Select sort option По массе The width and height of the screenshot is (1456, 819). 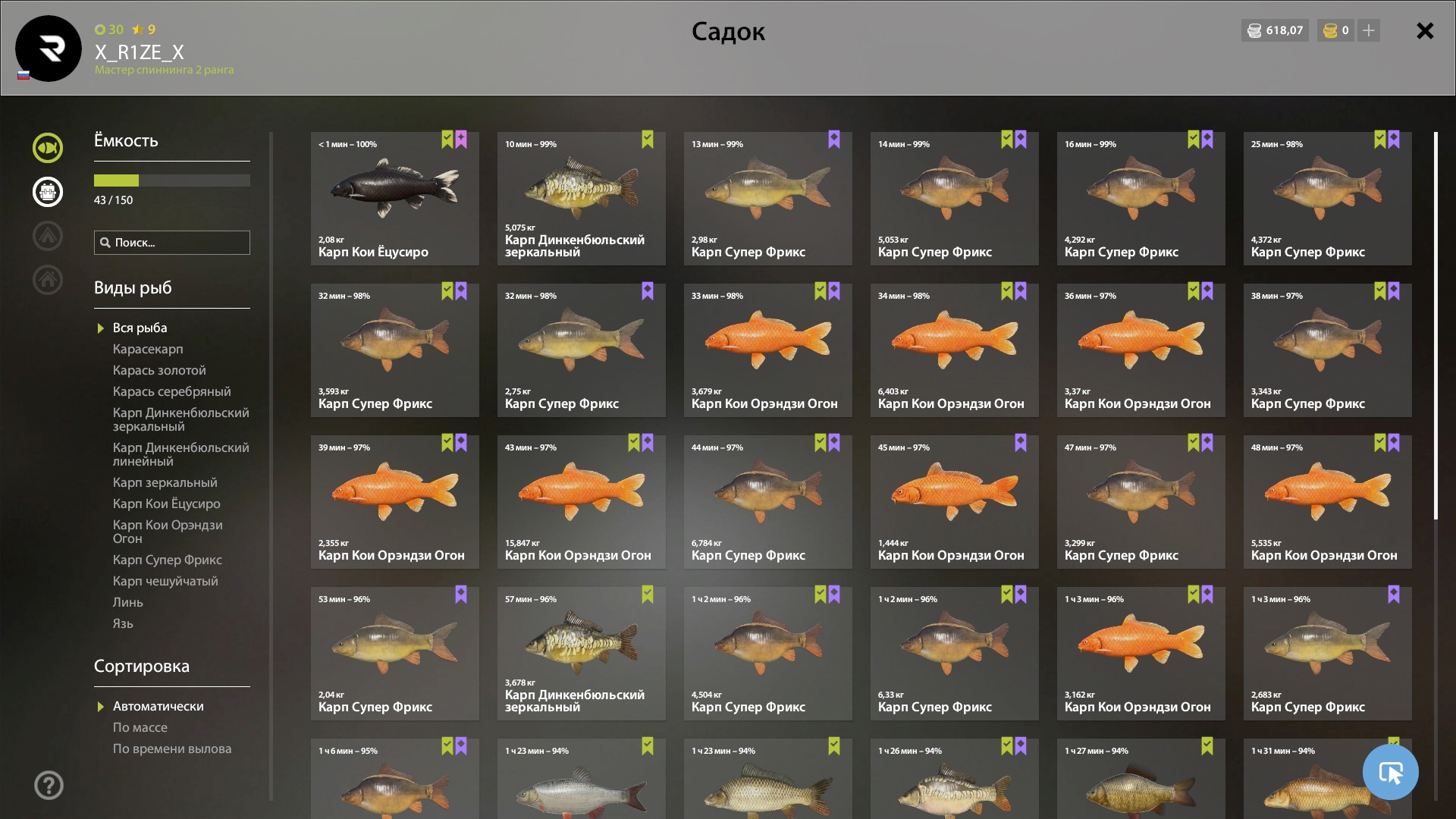click(x=140, y=727)
